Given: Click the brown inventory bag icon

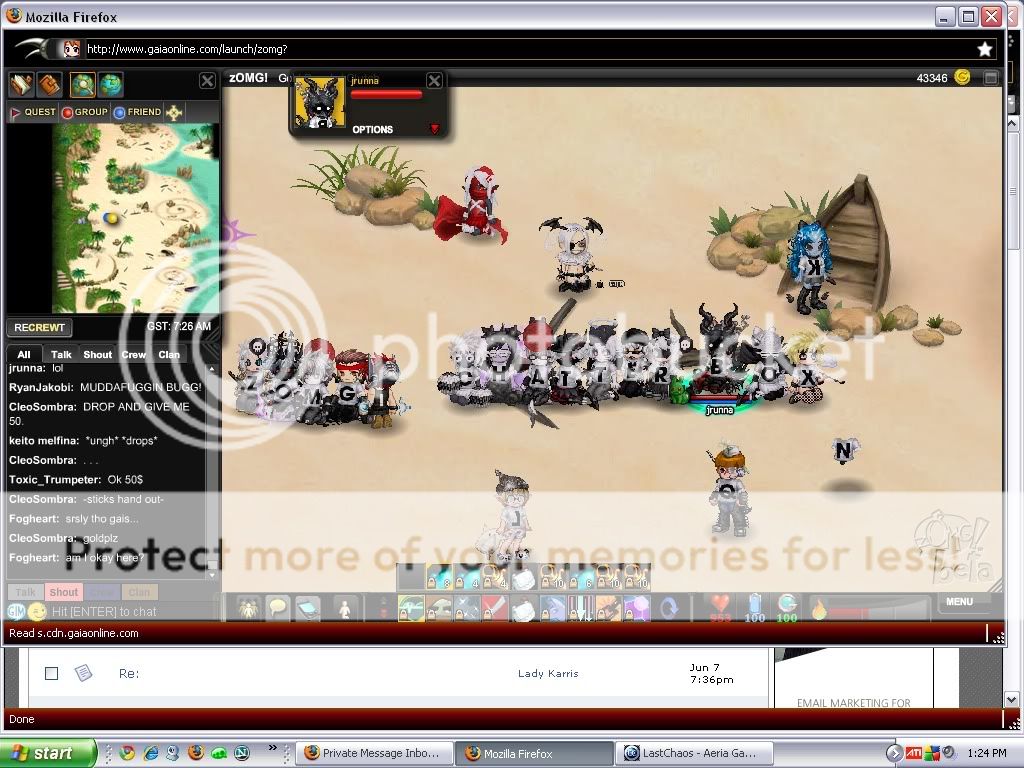Looking at the screenshot, I should [49, 84].
